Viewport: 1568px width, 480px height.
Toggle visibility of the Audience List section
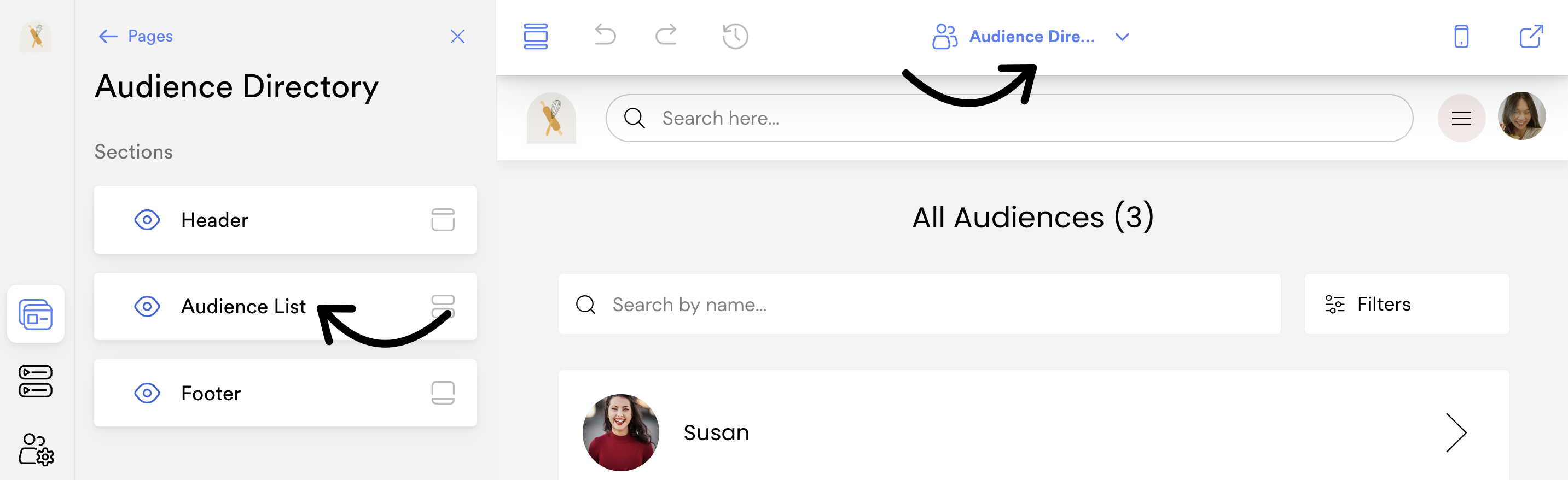pyautogui.click(x=147, y=306)
